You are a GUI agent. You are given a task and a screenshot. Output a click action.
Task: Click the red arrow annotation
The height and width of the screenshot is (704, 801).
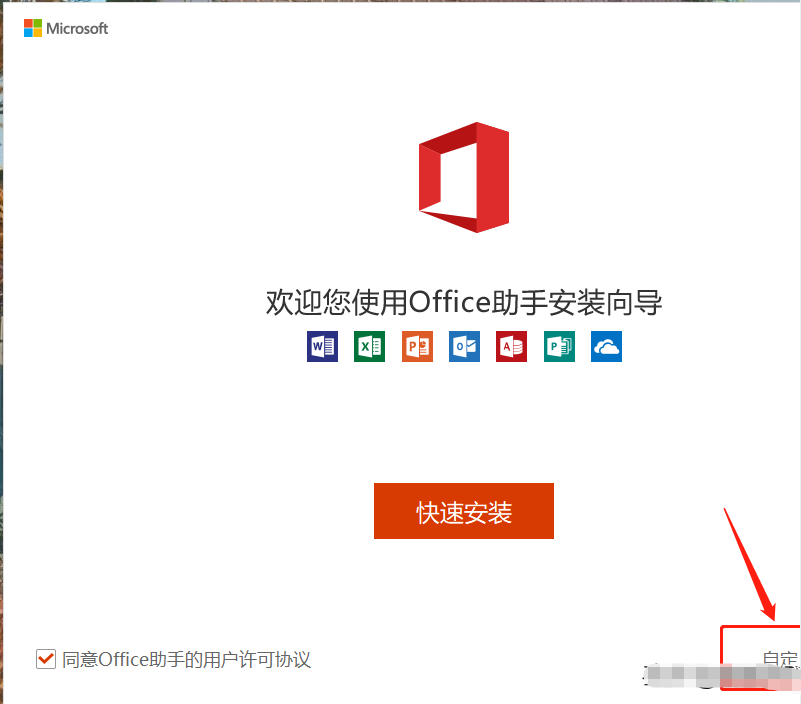[x=748, y=563]
